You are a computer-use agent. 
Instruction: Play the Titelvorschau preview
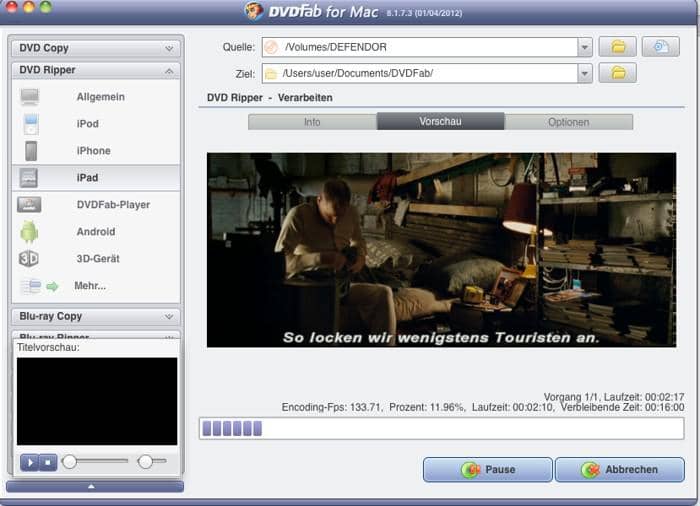pos(29,462)
